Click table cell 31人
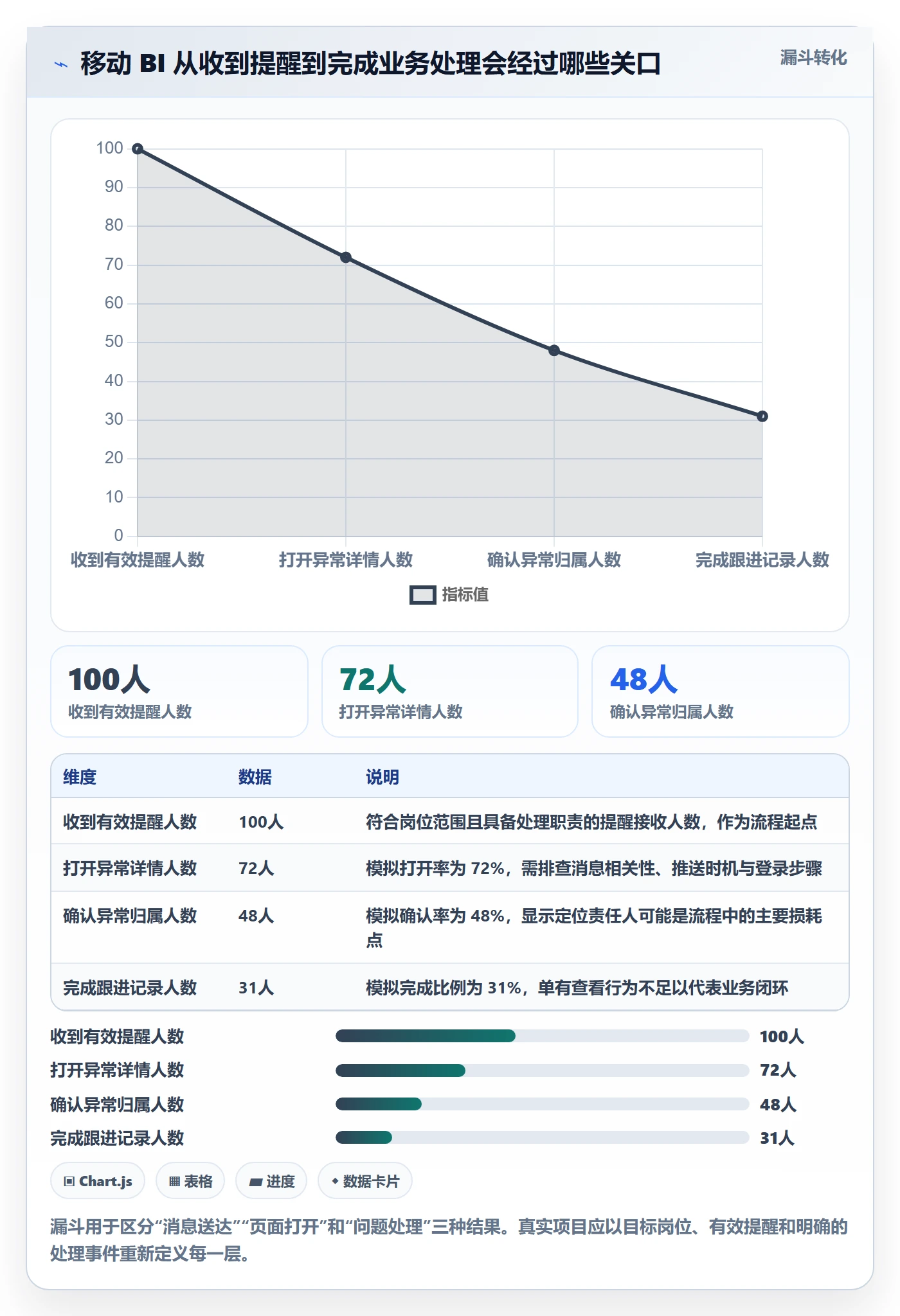The height and width of the screenshot is (1316, 900). [256, 988]
